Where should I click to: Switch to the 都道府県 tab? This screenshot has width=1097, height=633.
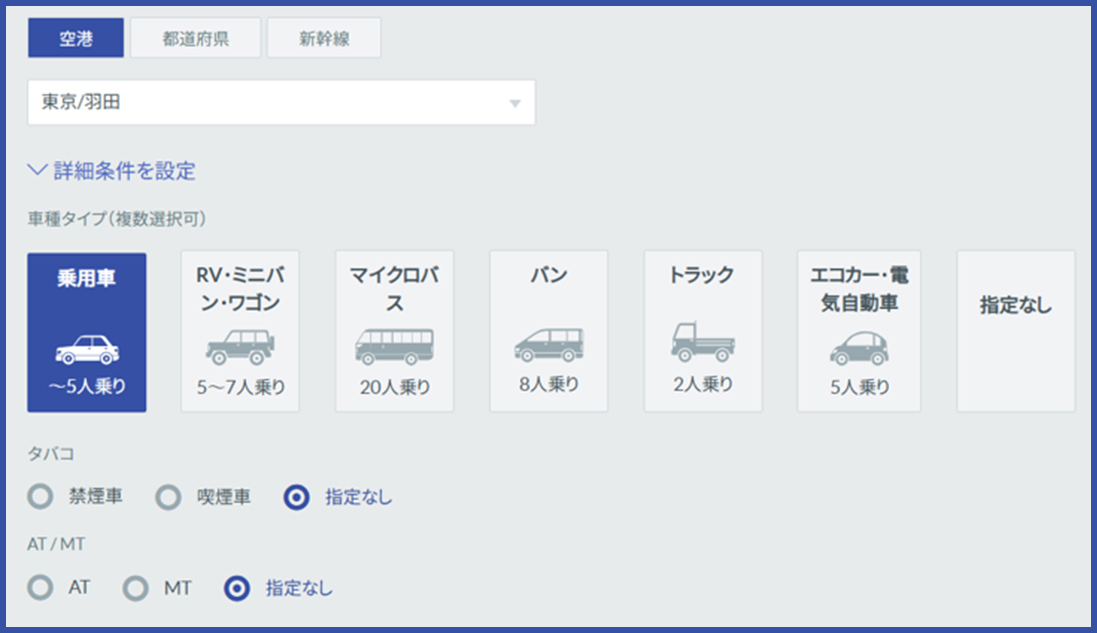pos(195,37)
